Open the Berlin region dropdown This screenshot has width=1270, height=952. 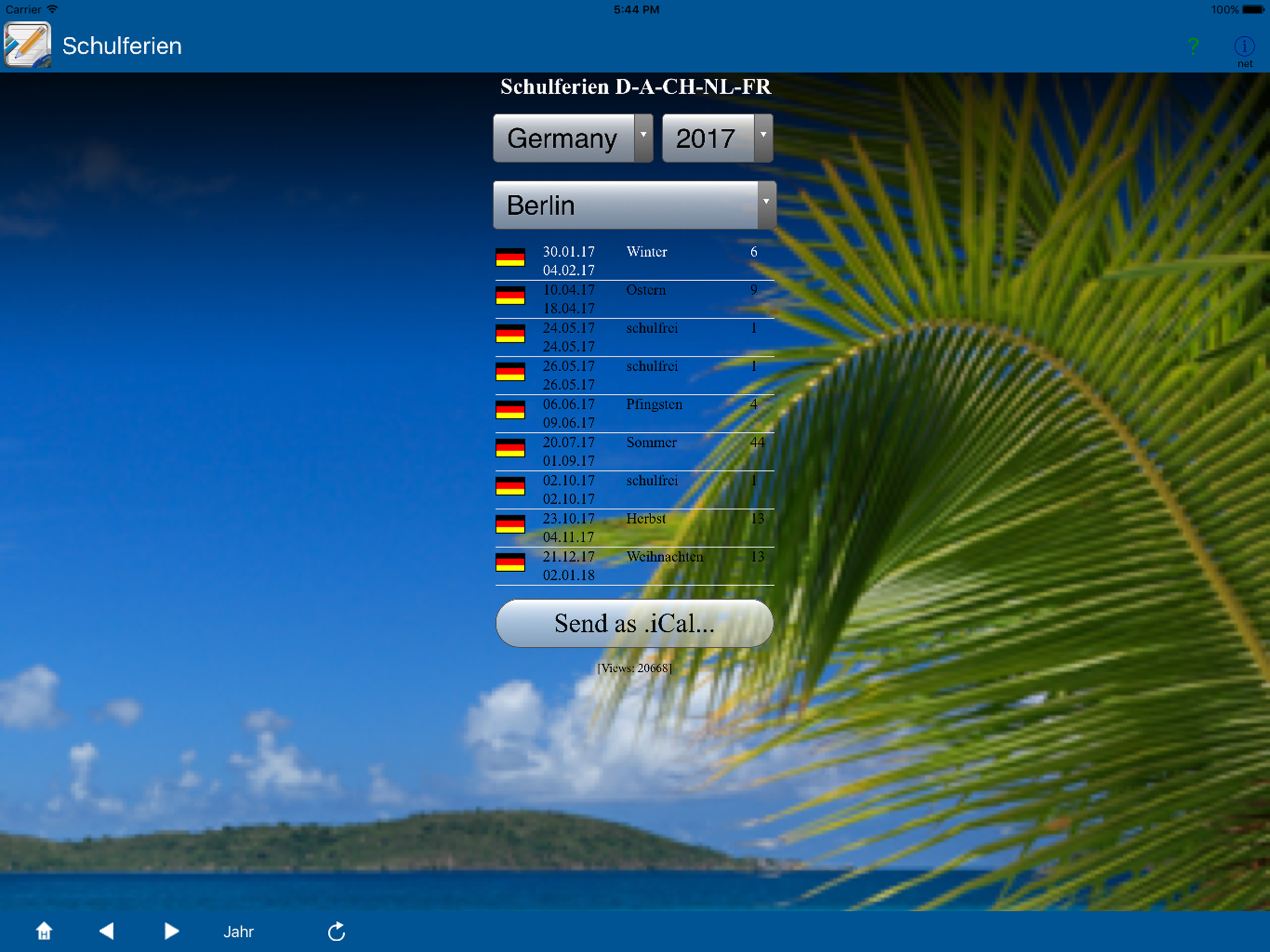point(634,205)
